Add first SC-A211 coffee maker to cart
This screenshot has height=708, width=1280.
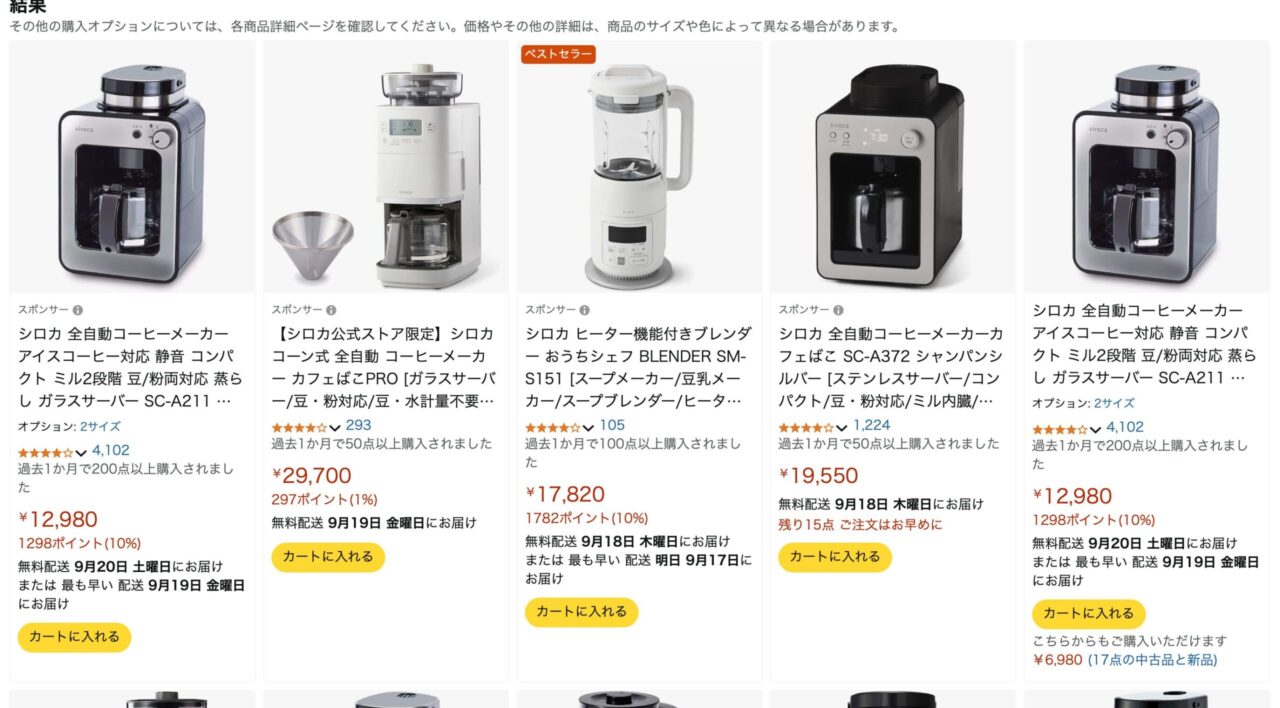(x=74, y=637)
